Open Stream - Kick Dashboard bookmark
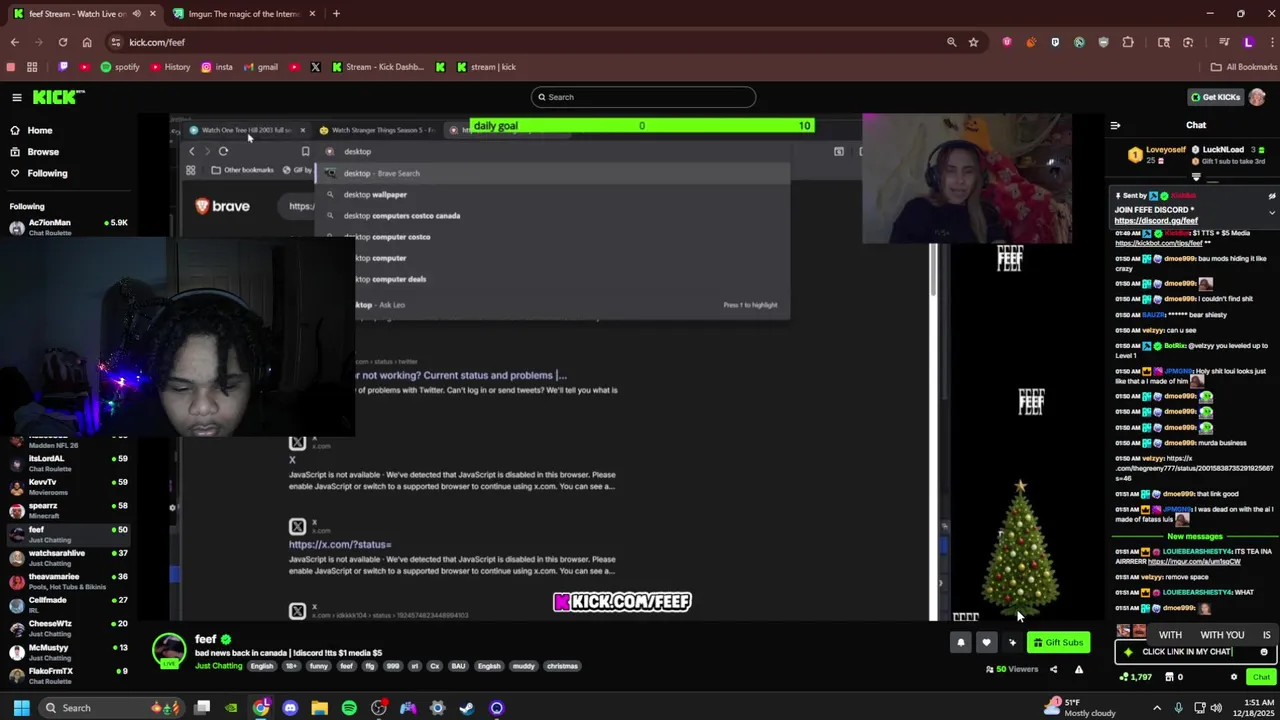 click(377, 67)
